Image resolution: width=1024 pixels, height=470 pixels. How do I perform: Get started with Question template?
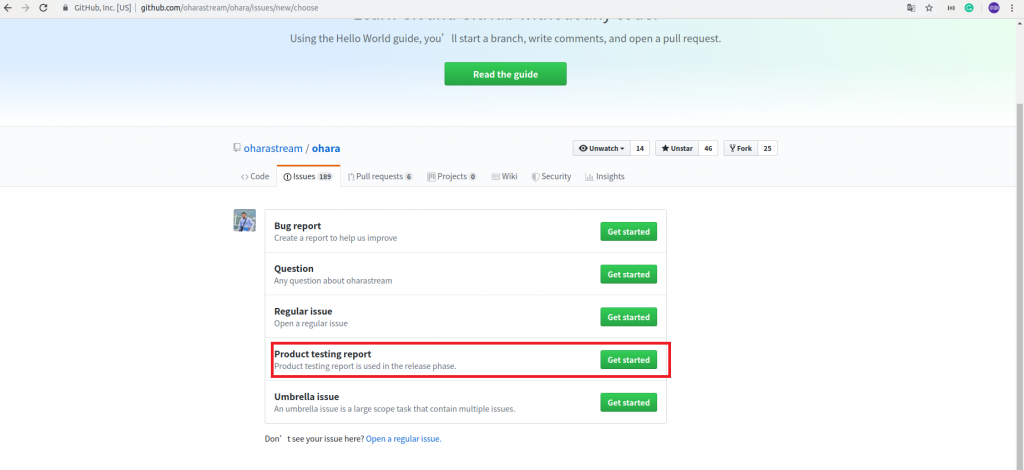[628, 274]
